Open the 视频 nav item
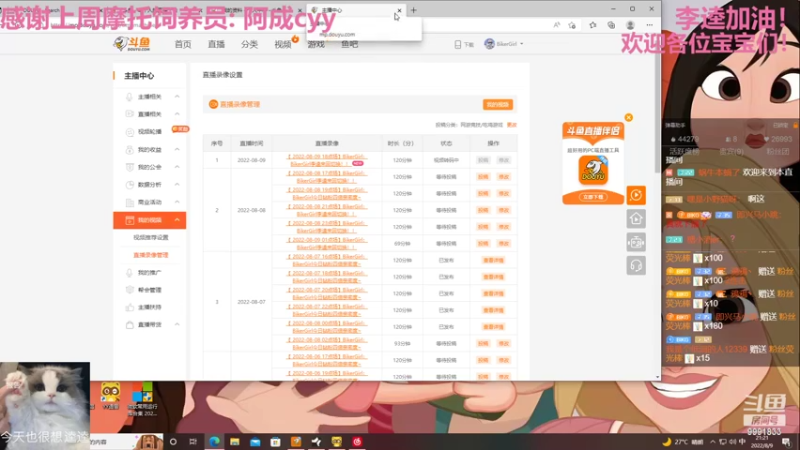Viewport: 800px width, 450px height. (282, 44)
